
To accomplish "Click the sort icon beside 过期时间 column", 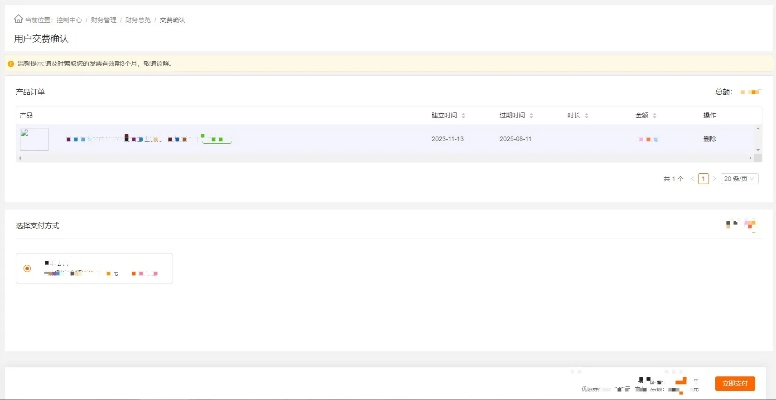I will pyautogui.click(x=534, y=115).
